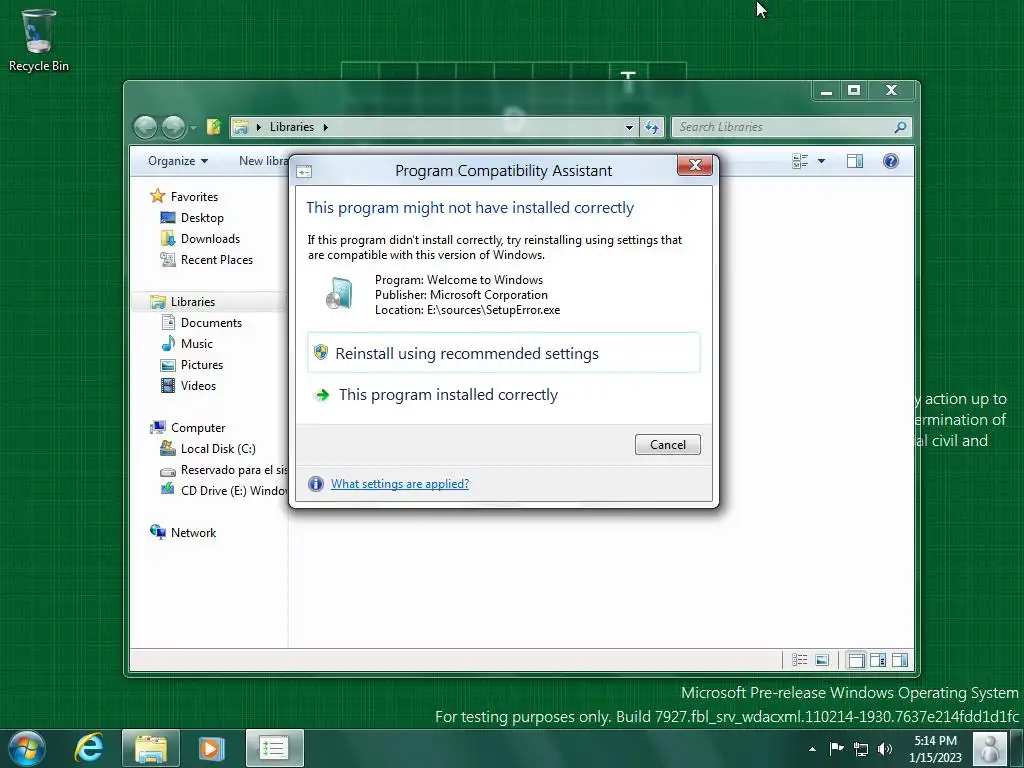Image resolution: width=1024 pixels, height=768 pixels.
Task: Click the Welcome to Windows program icon
Action: [x=339, y=293]
